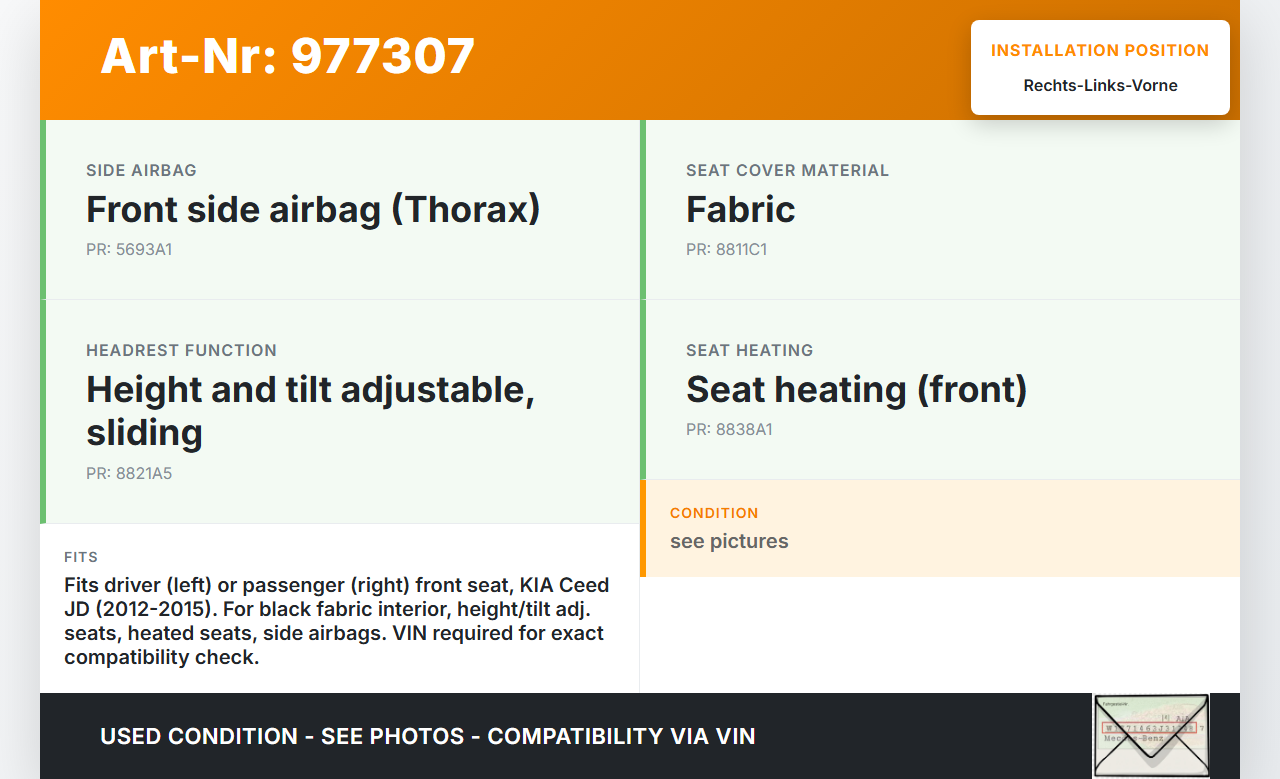1280x779 pixels.
Task: Click the Used Condition footer banner text
Action: (x=427, y=737)
